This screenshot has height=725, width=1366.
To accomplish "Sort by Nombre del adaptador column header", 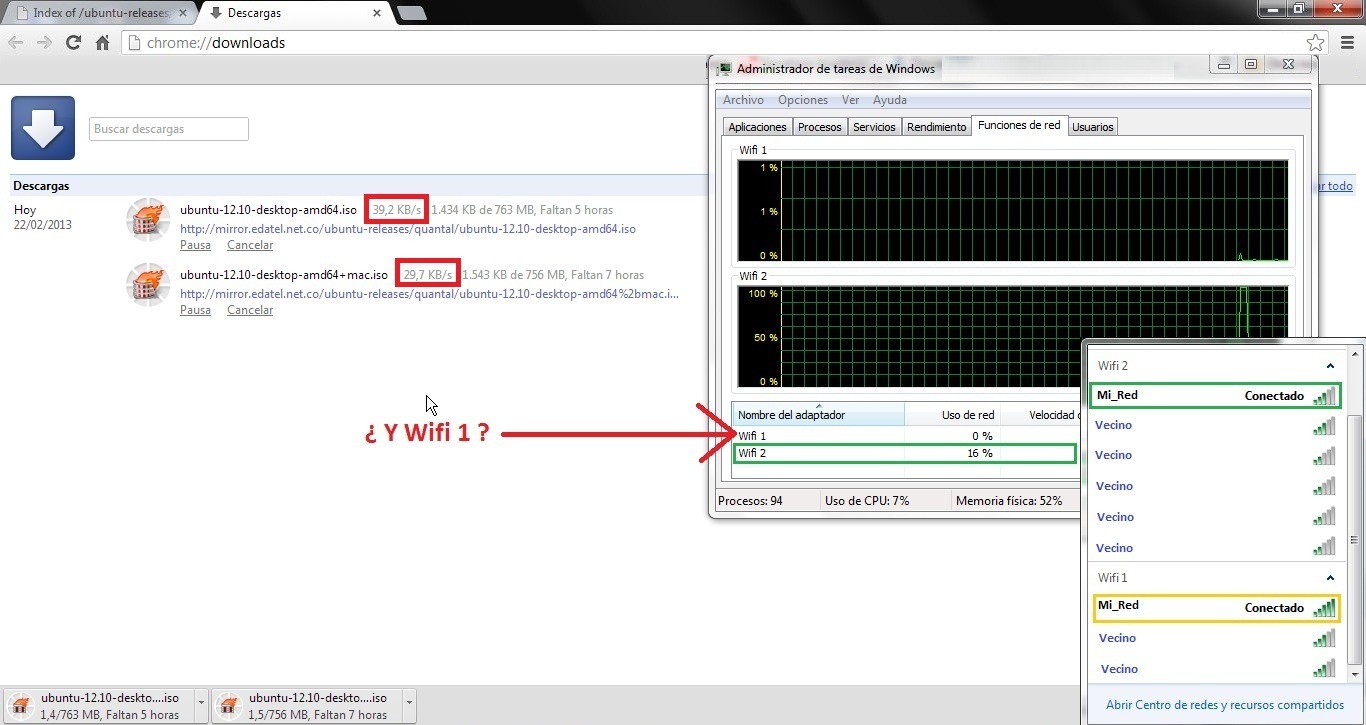I will pyautogui.click(x=818, y=415).
